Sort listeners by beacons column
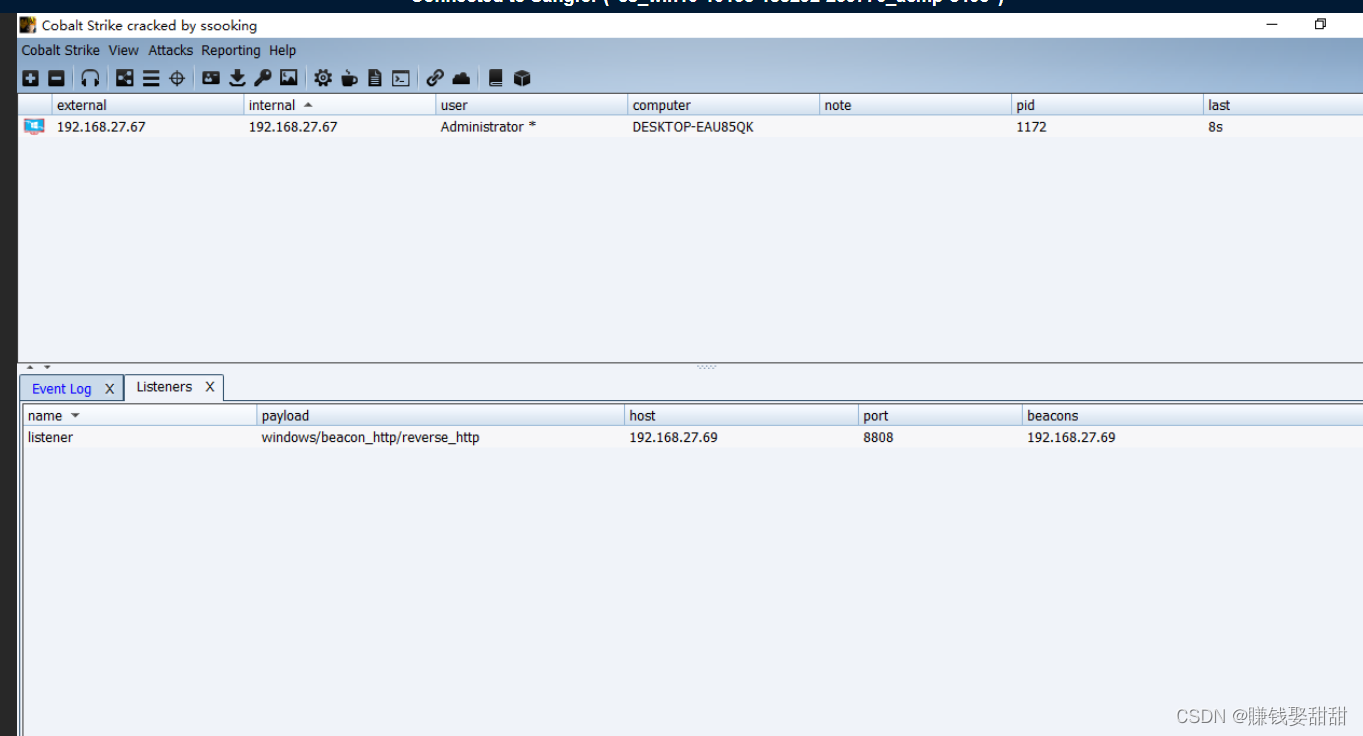The height and width of the screenshot is (736, 1363). point(1193,416)
